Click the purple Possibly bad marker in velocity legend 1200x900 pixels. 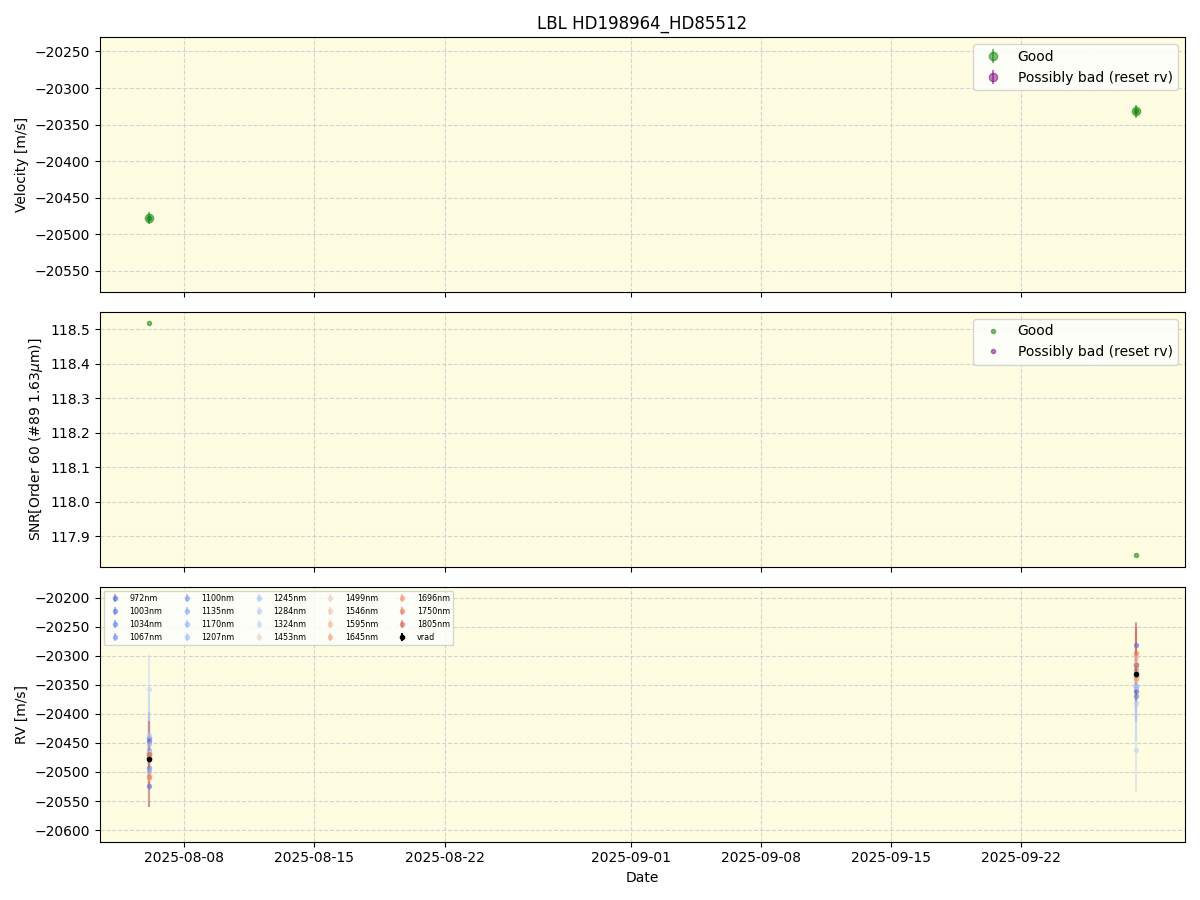[x=993, y=77]
